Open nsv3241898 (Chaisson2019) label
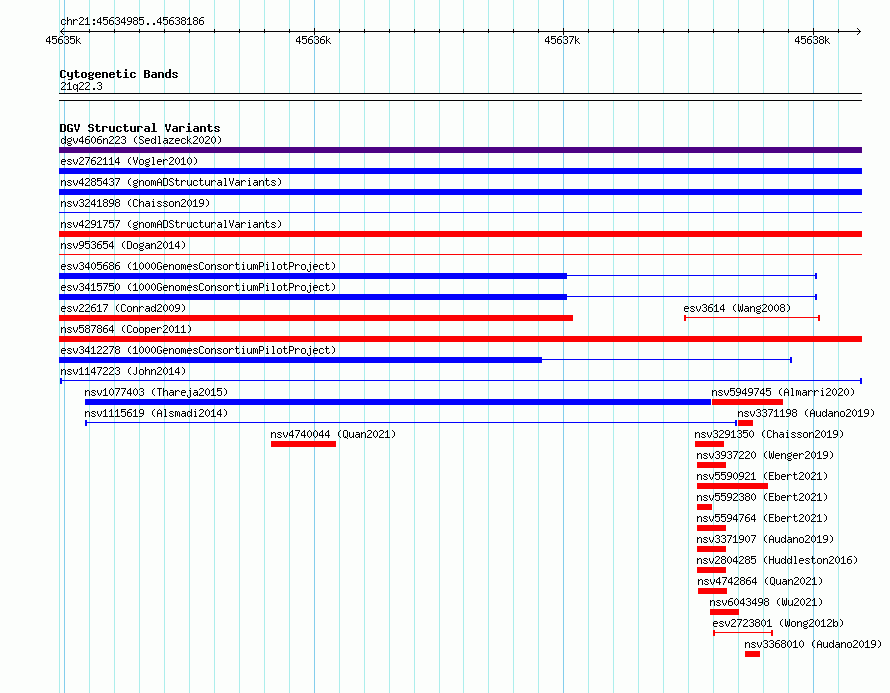890x693 pixels. (135, 203)
